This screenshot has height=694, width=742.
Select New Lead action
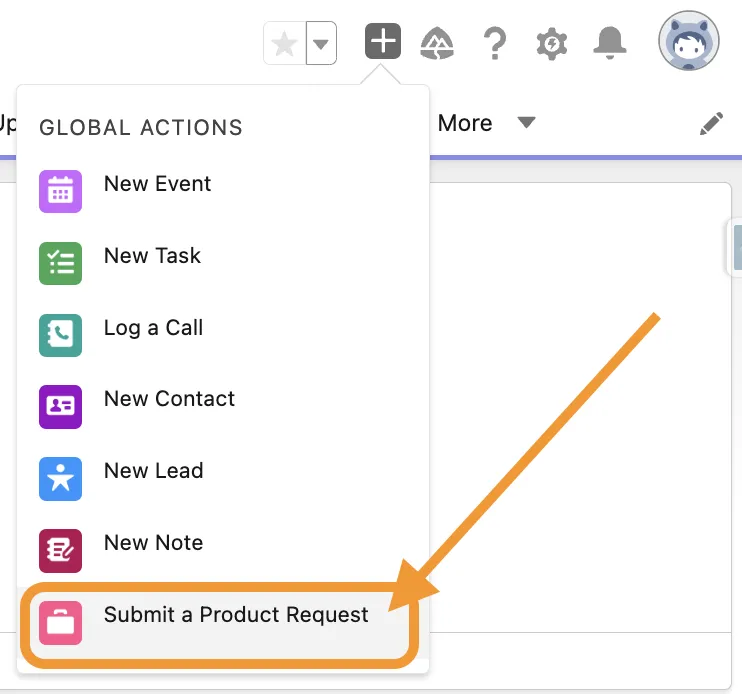(153, 471)
